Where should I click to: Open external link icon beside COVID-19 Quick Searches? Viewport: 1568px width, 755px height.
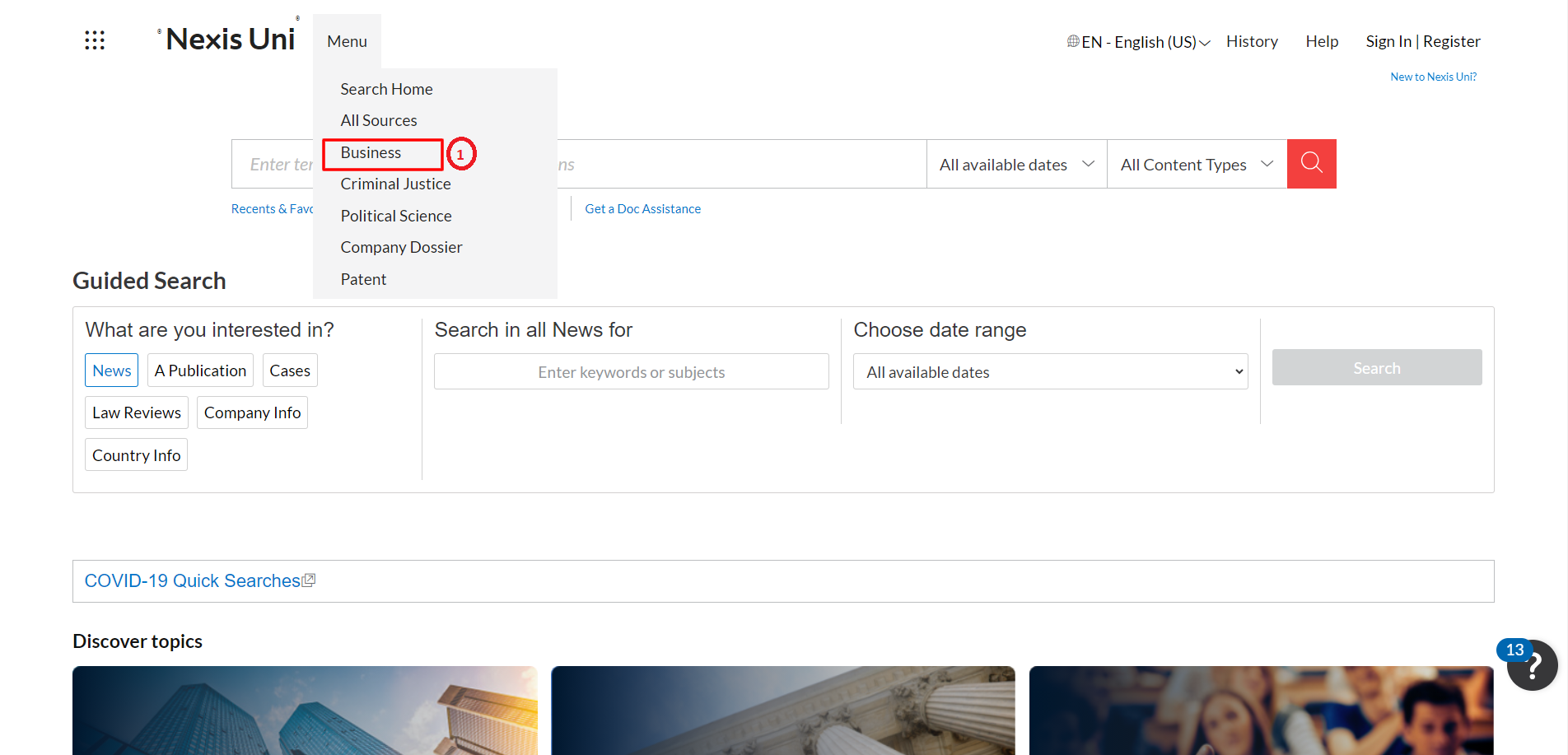[309, 580]
